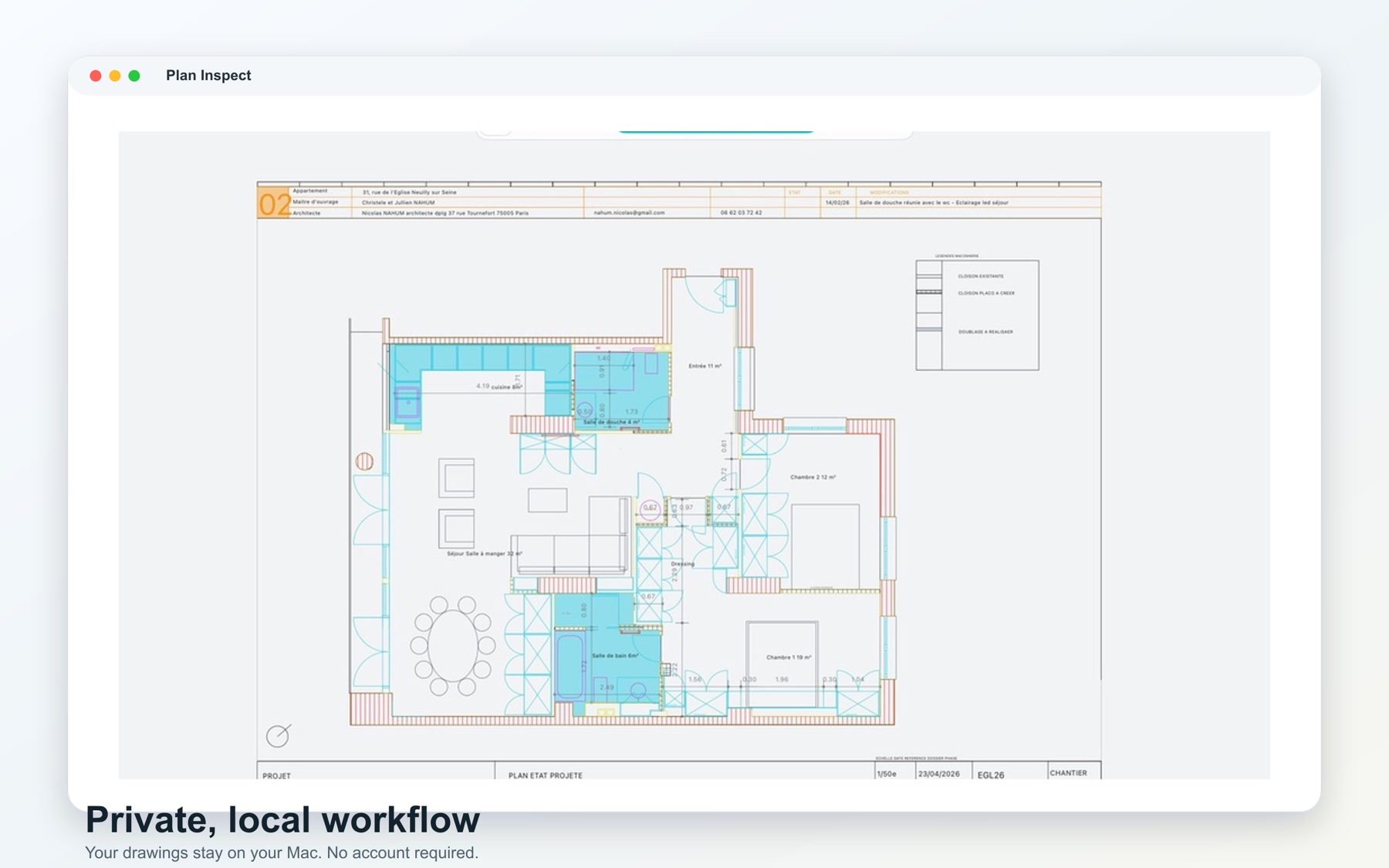Viewport: 1389px width, 868px height.
Task: Click the '1/50e' scale value
Action: coord(887,774)
